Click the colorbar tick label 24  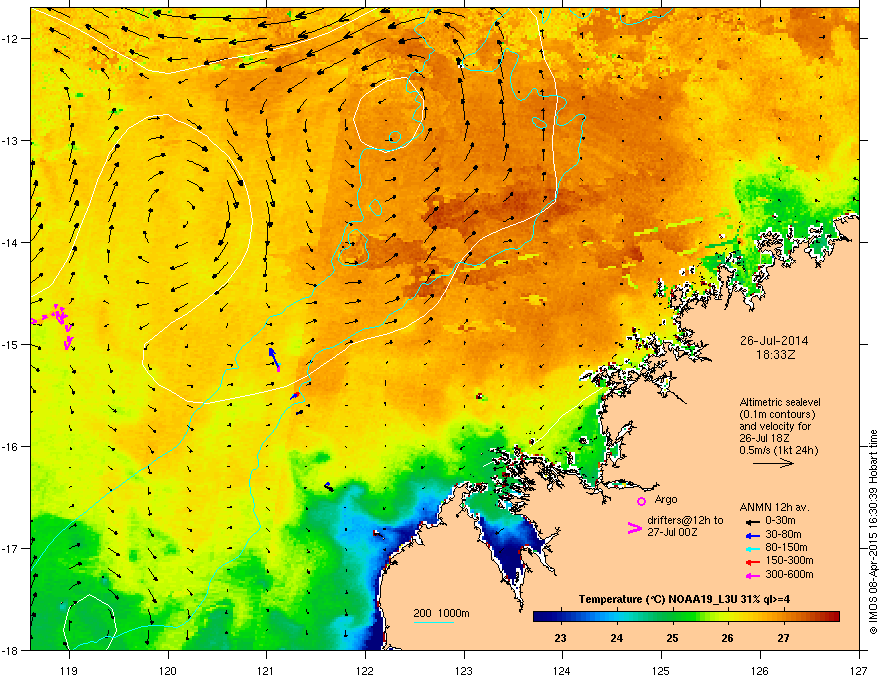[616, 638]
